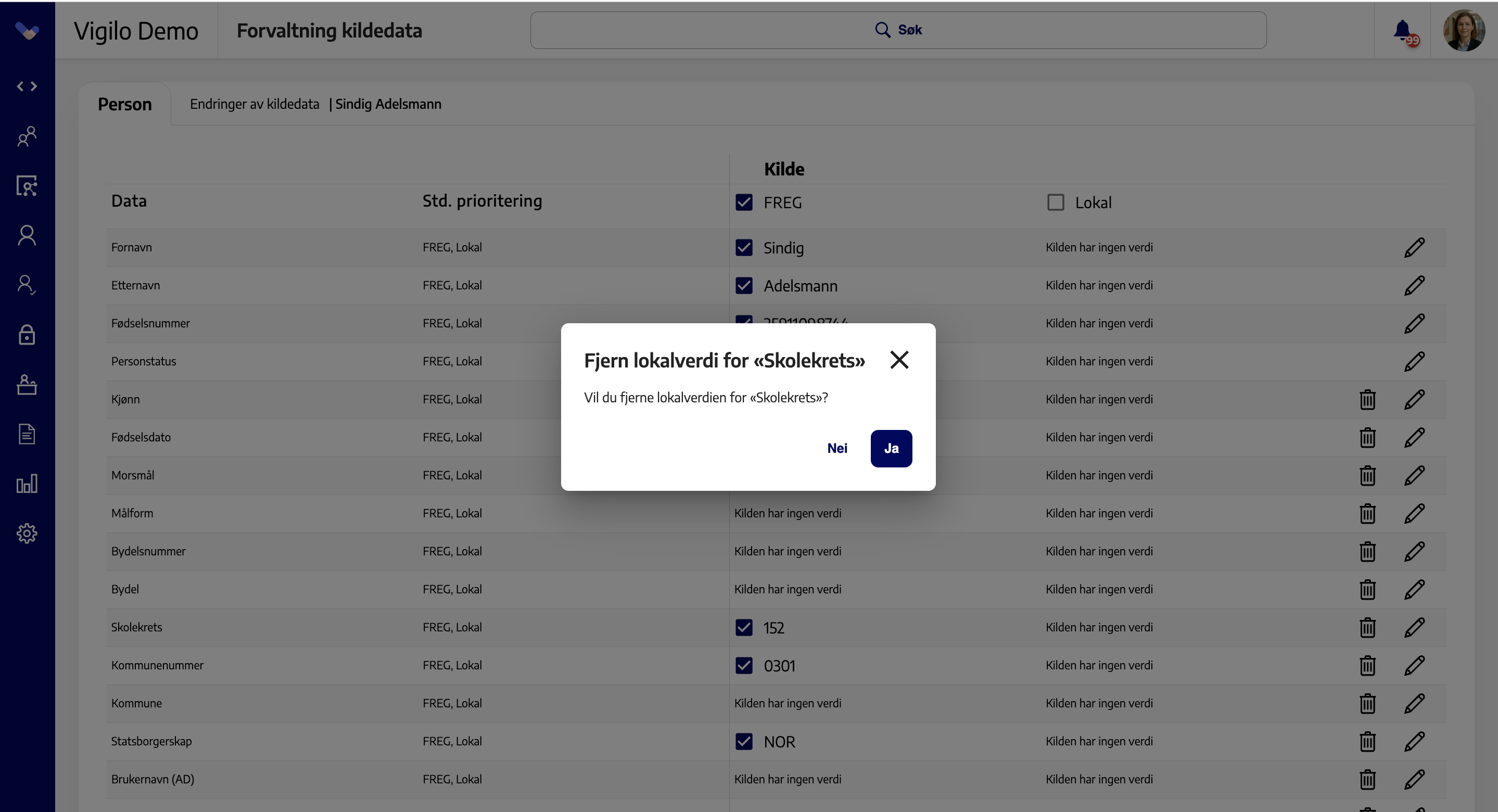
Task: Click the Std. prioritering column header
Action: (482, 201)
